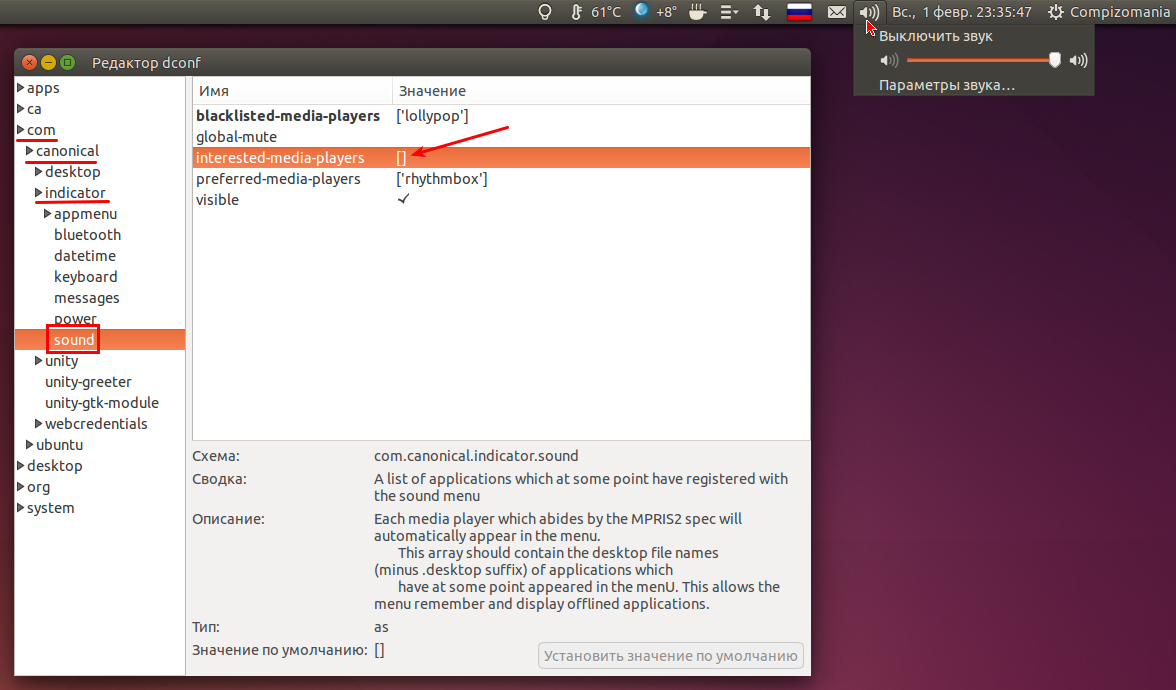The height and width of the screenshot is (690, 1176).
Task: Toggle the 'visible' checkmark value
Action: tap(404, 199)
